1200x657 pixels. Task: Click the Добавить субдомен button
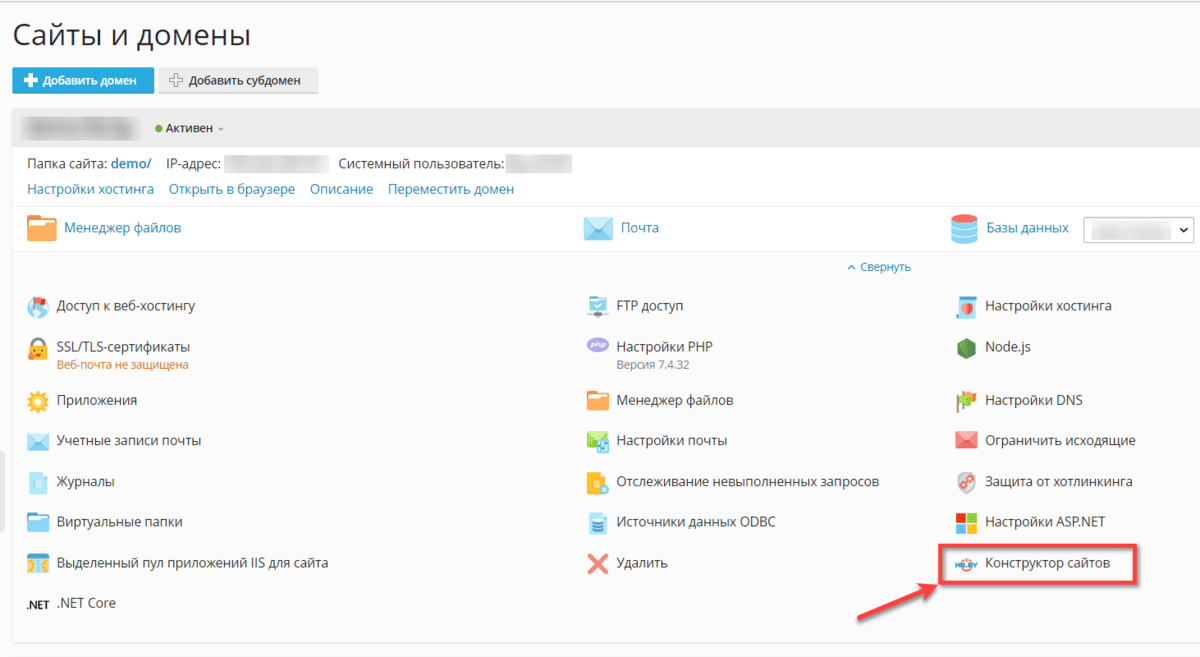238,81
